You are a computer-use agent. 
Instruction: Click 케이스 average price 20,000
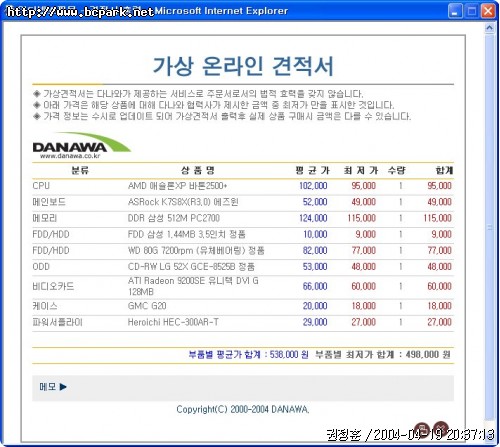coord(315,306)
